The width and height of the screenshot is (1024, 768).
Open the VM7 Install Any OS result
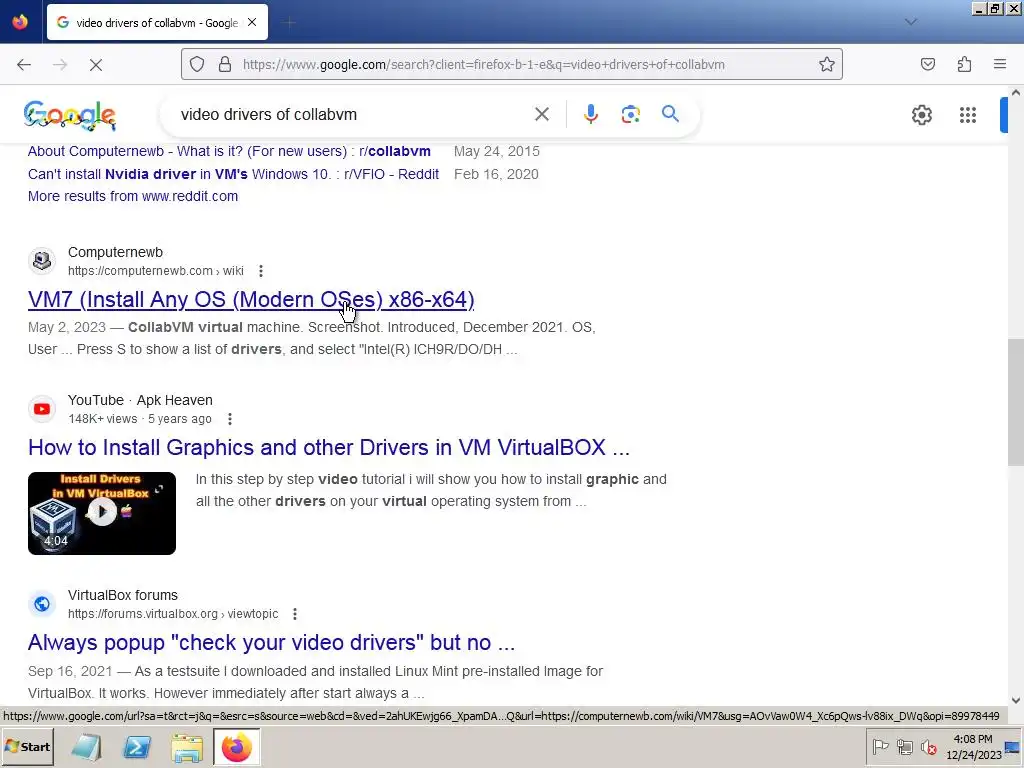[x=251, y=299]
